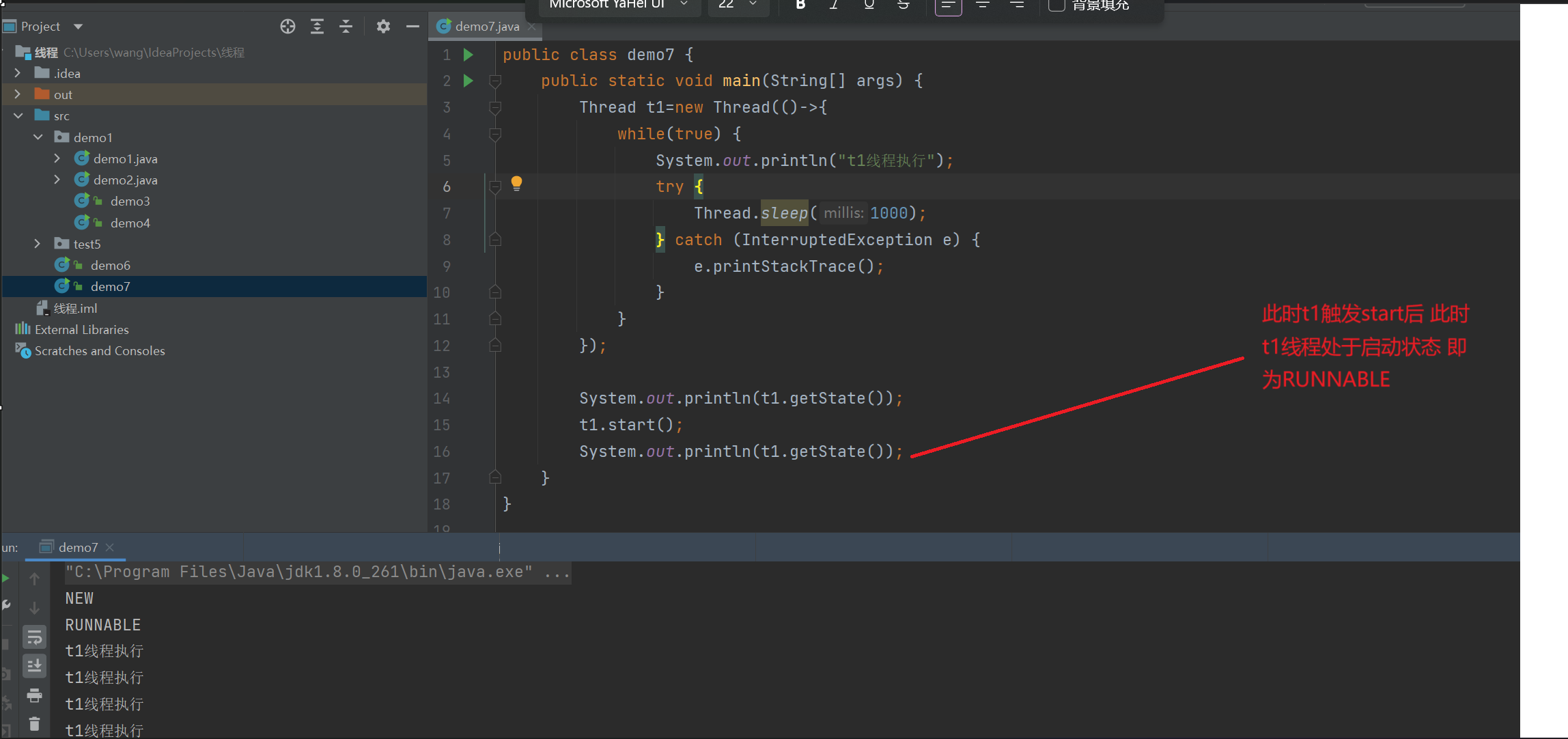The image size is (1568, 739).
Task: Click the locate/select opened file icon
Action: [288, 27]
